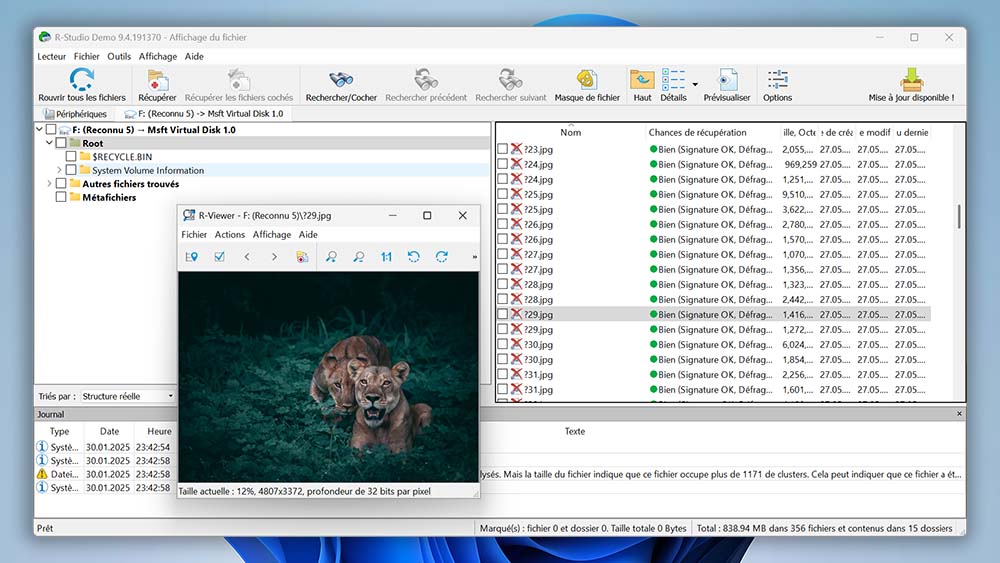Click Rechercher précédent icon
The height and width of the screenshot is (563, 1000).
point(425,80)
